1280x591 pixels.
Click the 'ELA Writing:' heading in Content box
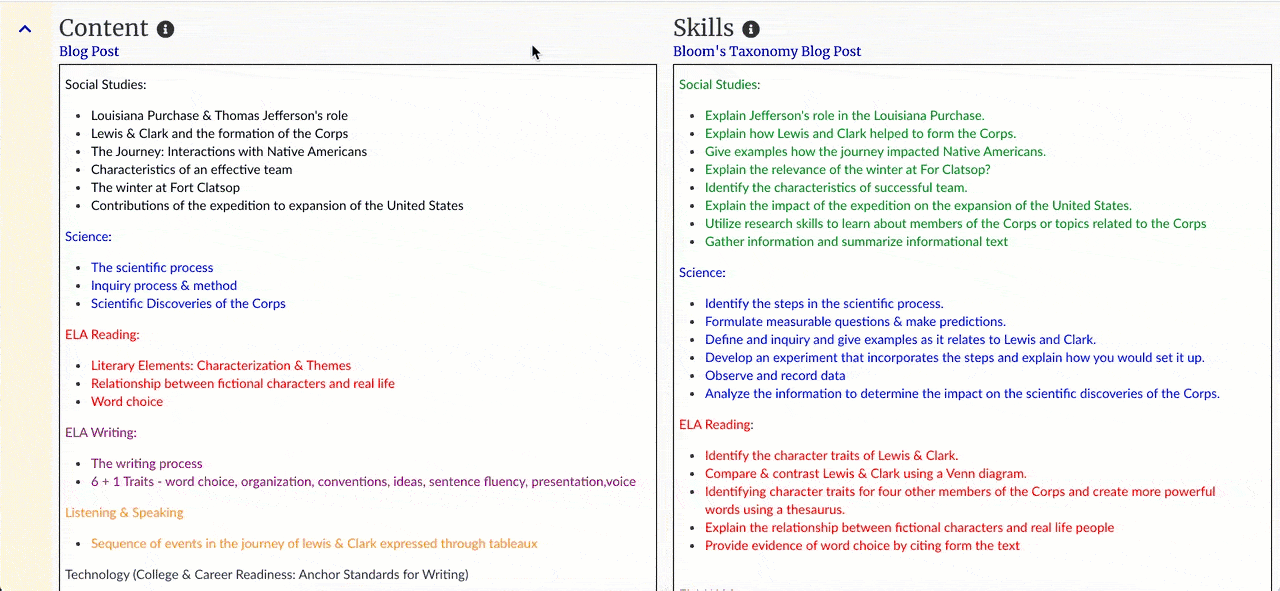click(100, 432)
